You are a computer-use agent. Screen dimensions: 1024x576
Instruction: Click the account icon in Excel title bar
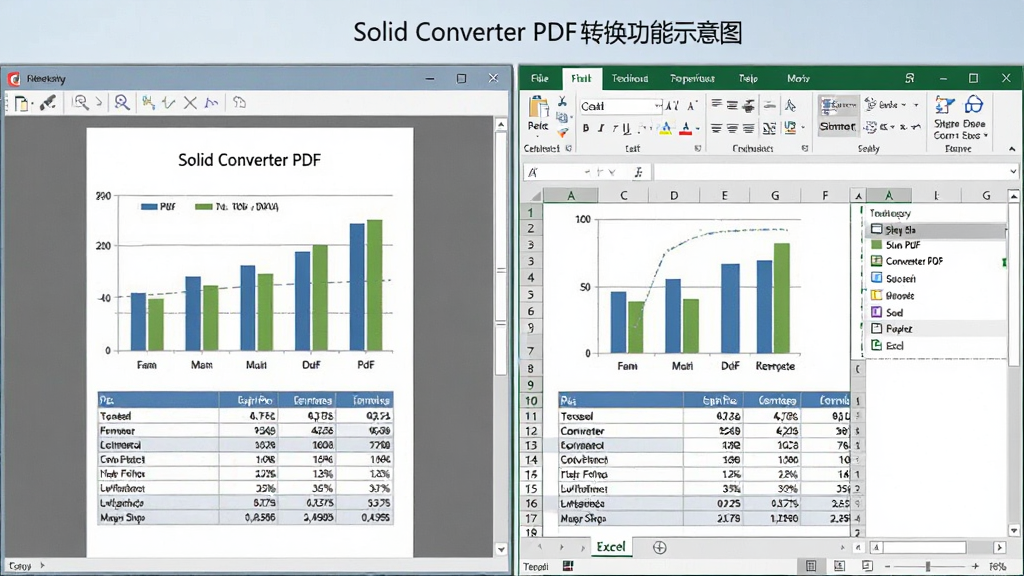[910, 78]
